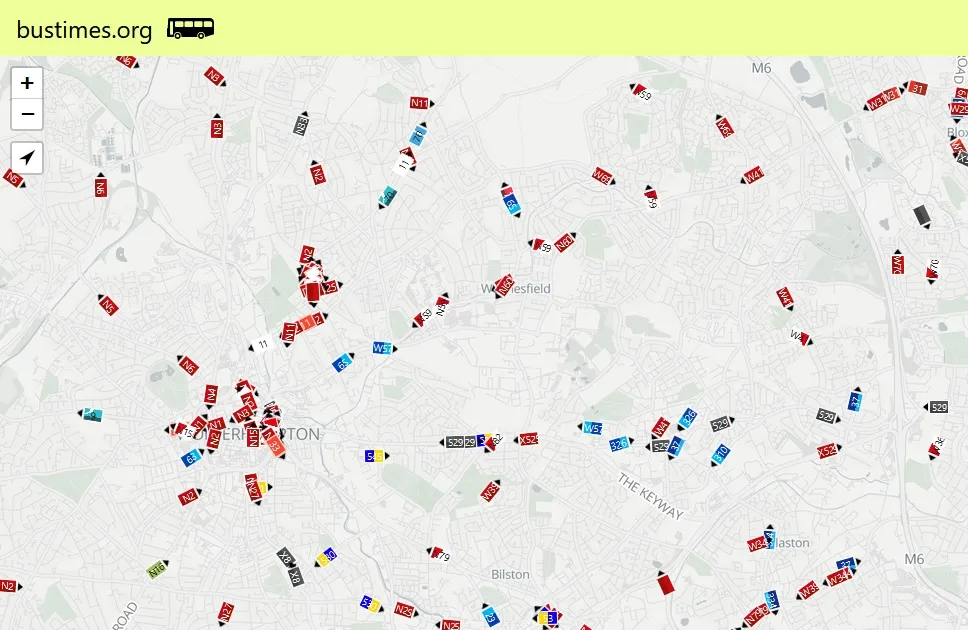Open the bustimes.org home link
This screenshot has height=630, width=968.
click(x=85, y=30)
